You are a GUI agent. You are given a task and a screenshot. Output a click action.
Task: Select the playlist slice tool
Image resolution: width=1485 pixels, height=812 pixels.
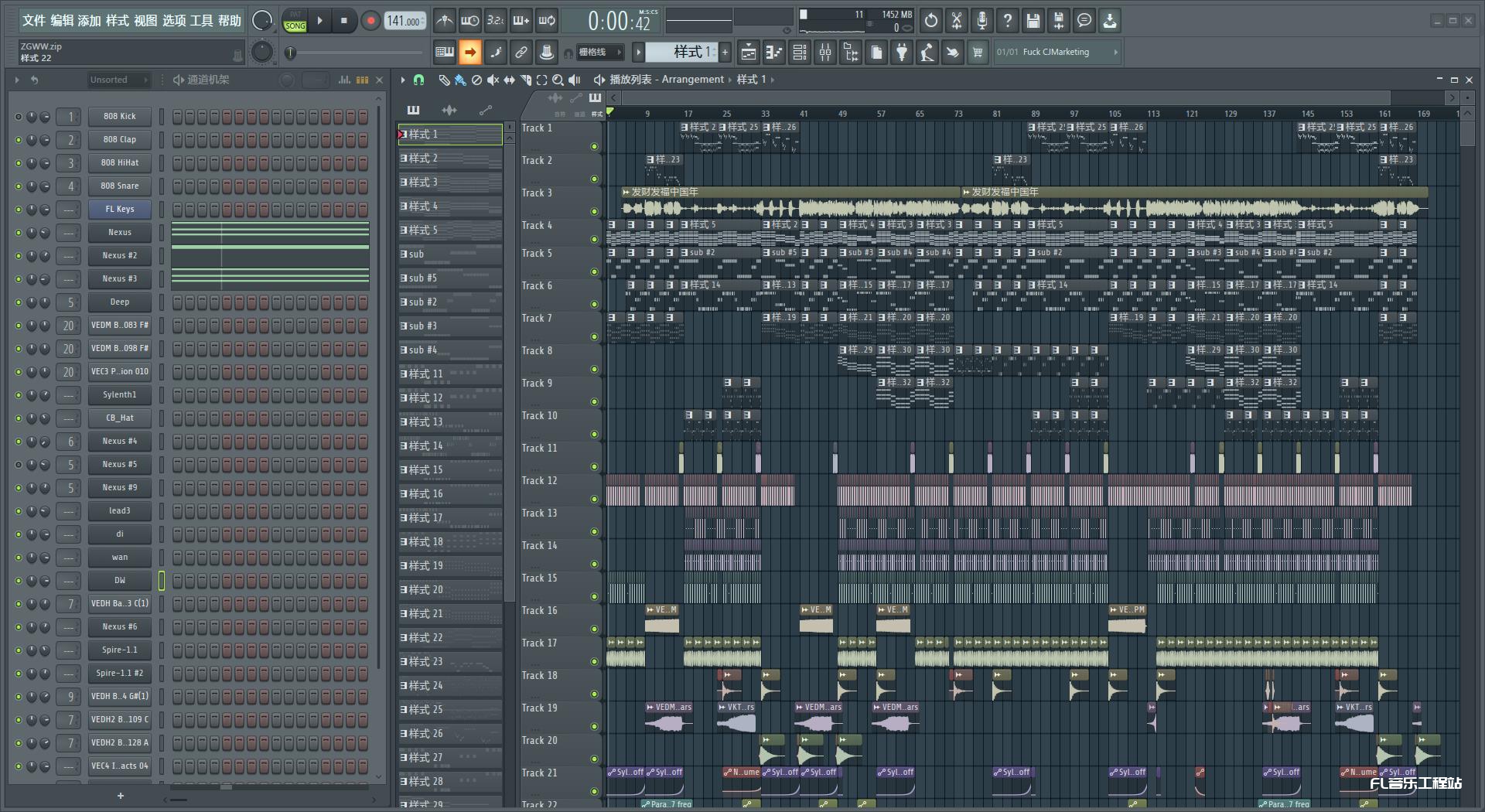point(525,80)
